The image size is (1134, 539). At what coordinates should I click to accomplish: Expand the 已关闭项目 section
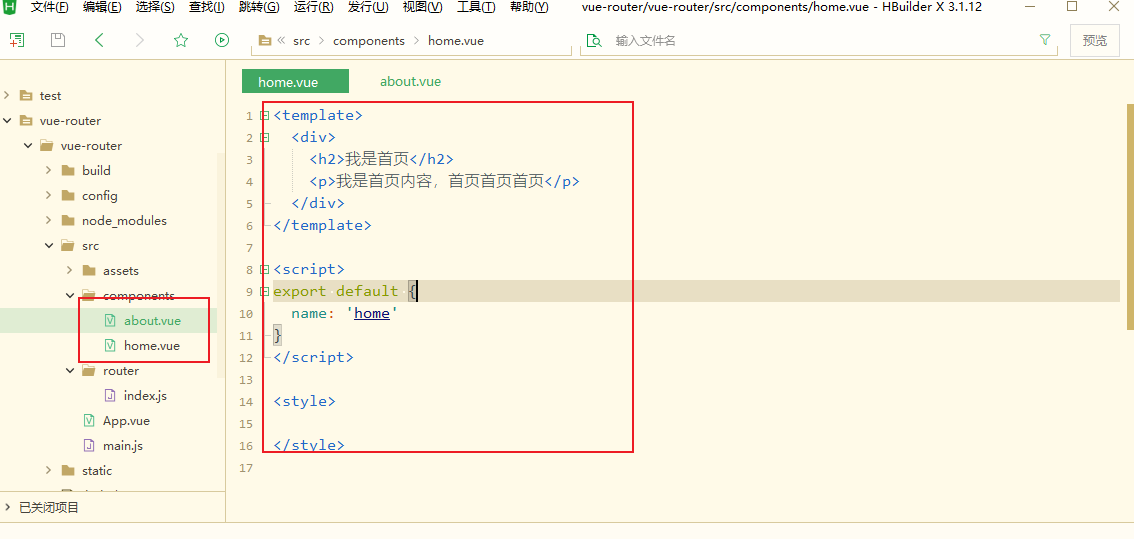click(x=7, y=507)
